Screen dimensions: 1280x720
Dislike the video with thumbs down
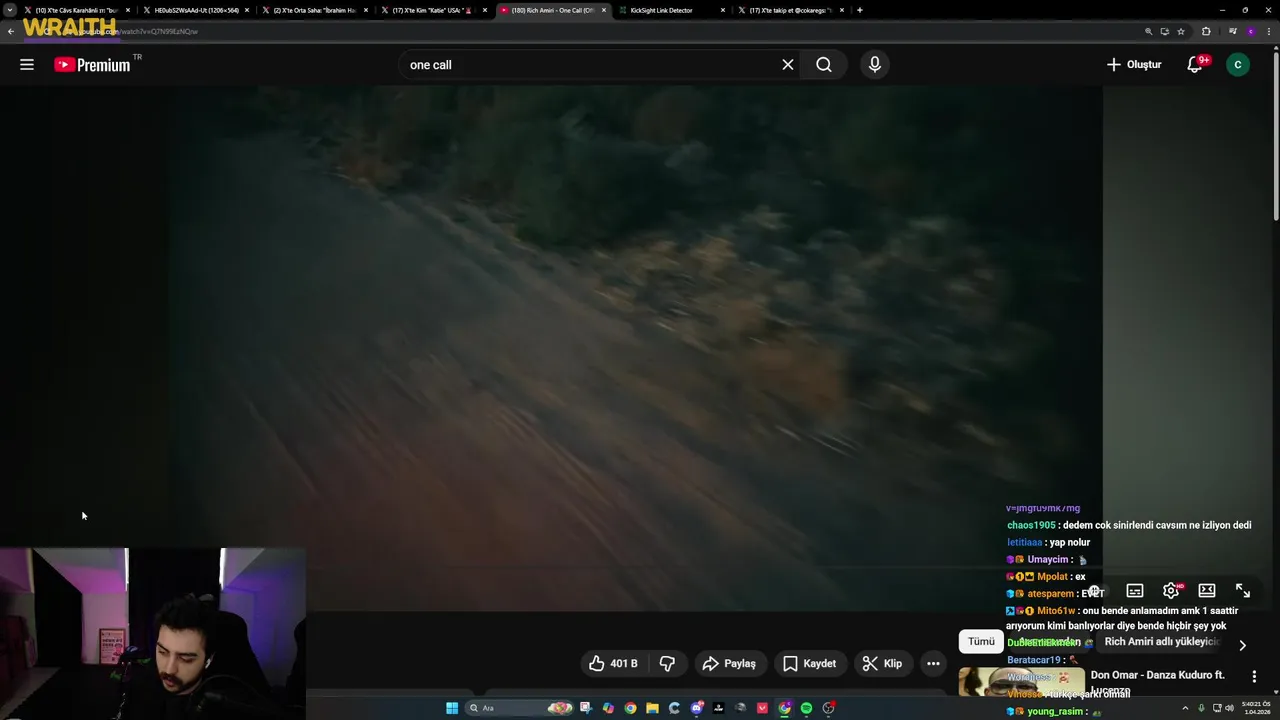[667, 663]
